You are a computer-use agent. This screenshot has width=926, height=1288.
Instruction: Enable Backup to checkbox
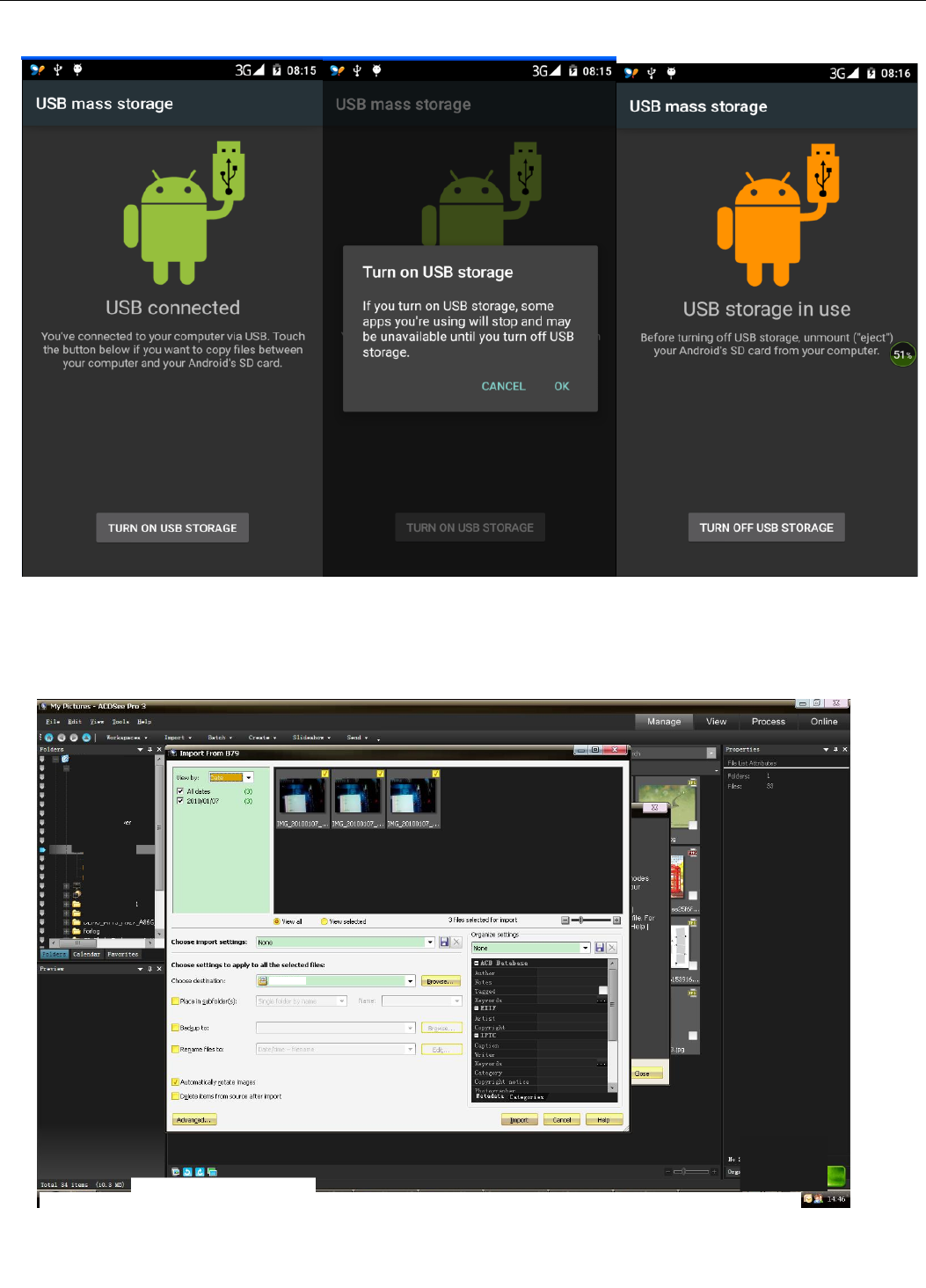(175, 1028)
